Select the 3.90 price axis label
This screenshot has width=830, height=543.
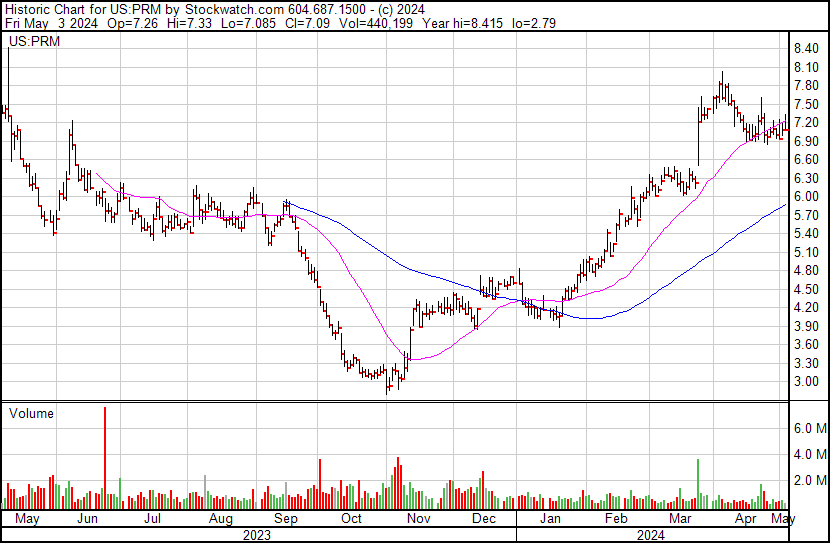[806, 326]
